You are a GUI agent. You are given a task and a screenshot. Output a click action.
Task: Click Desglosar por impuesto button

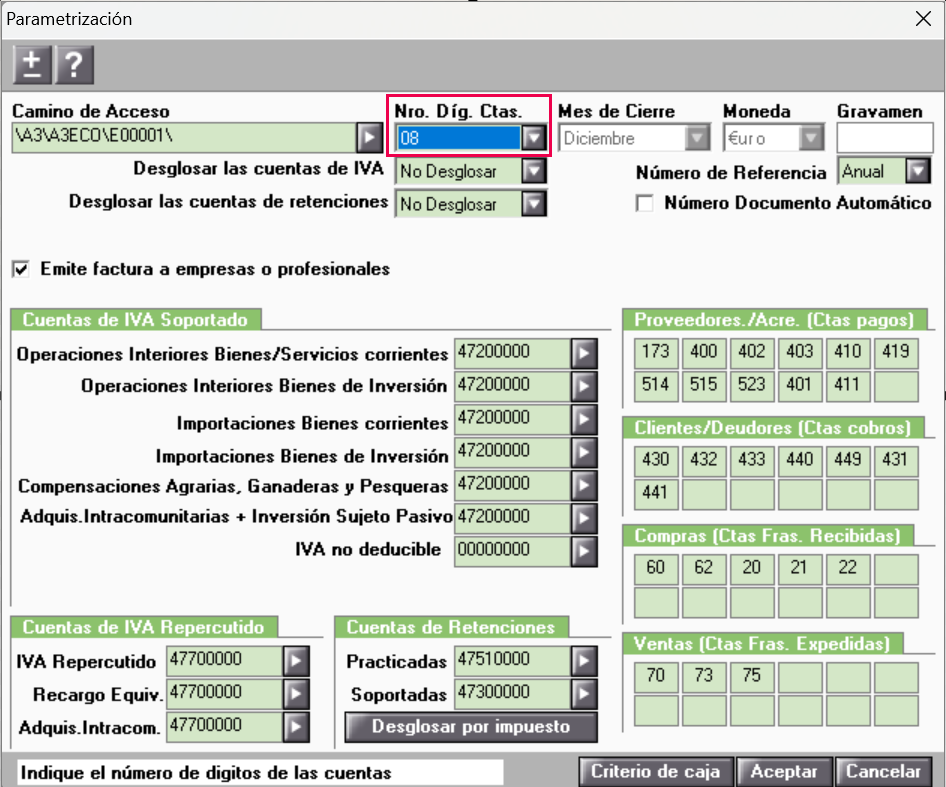click(x=470, y=727)
